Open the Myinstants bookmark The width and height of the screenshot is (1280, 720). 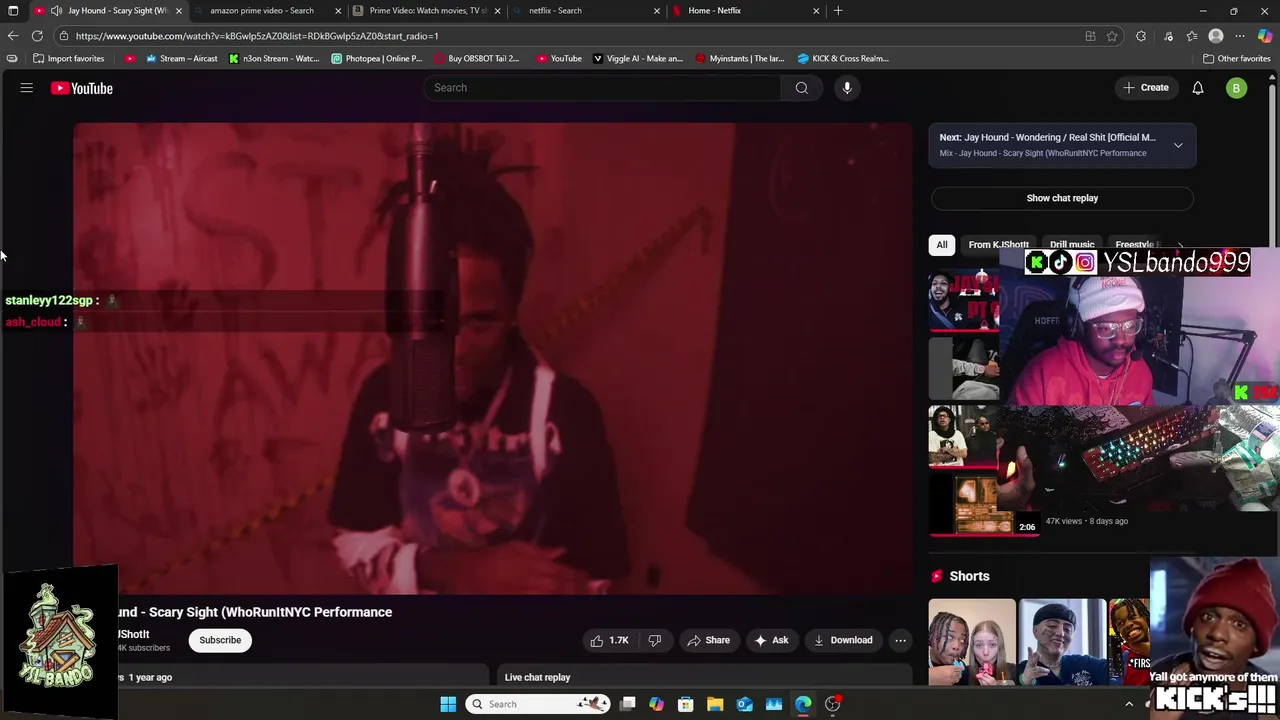tap(740, 58)
